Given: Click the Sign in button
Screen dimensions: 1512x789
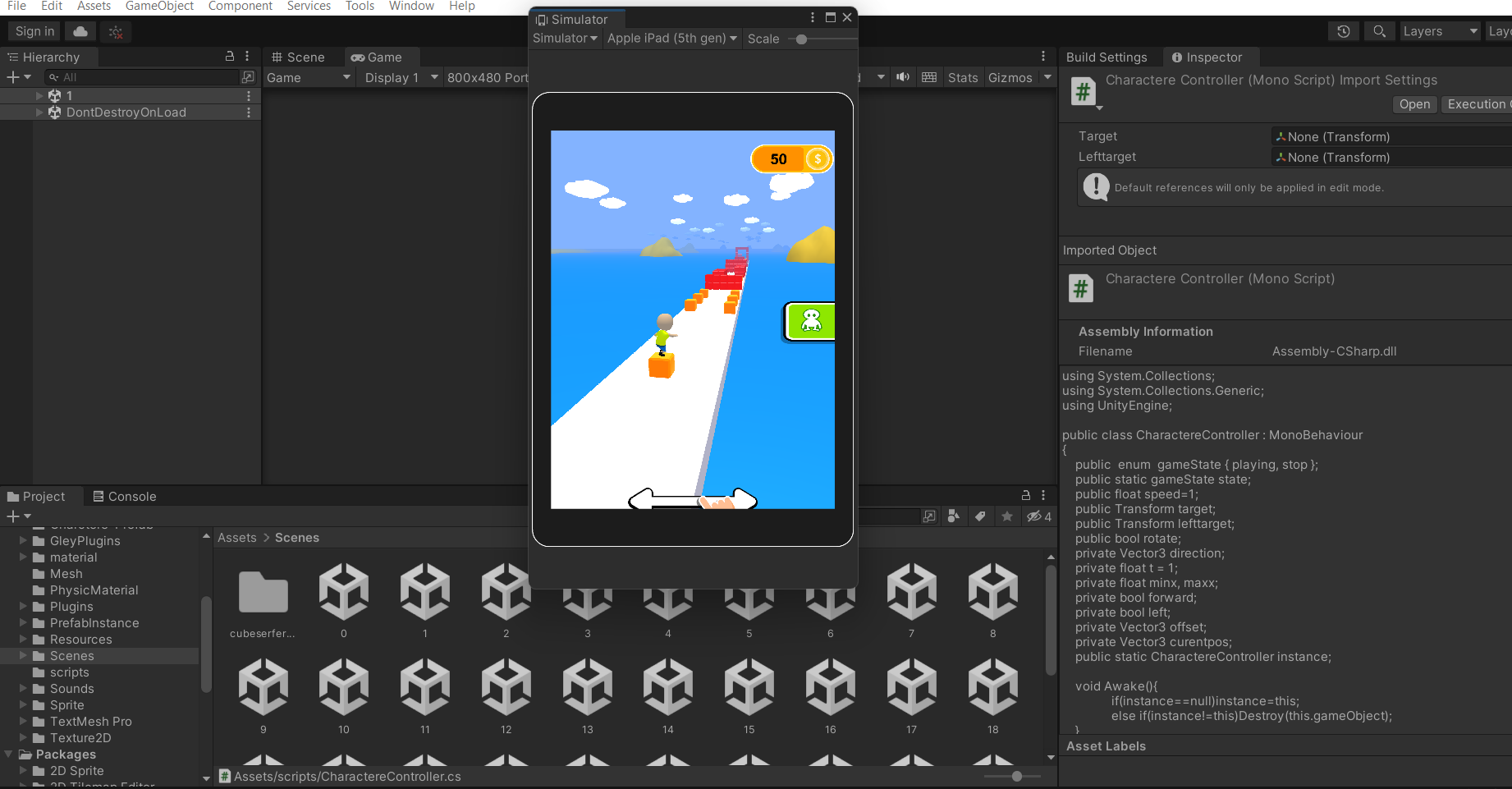Looking at the screenshot, I should [x=34, y=30].
